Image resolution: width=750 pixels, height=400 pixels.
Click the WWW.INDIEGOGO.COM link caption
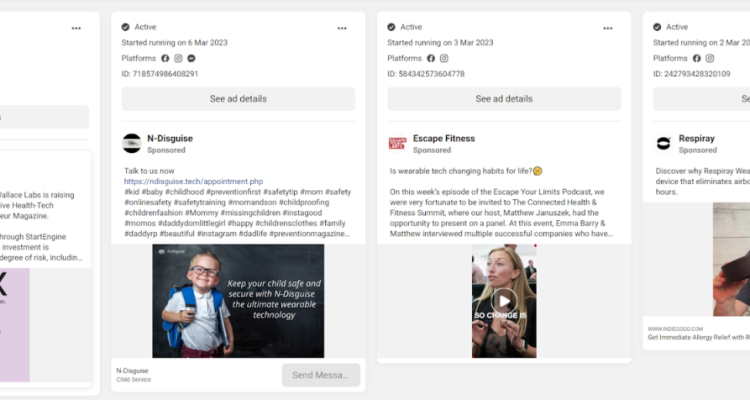(x=675, y=329)
